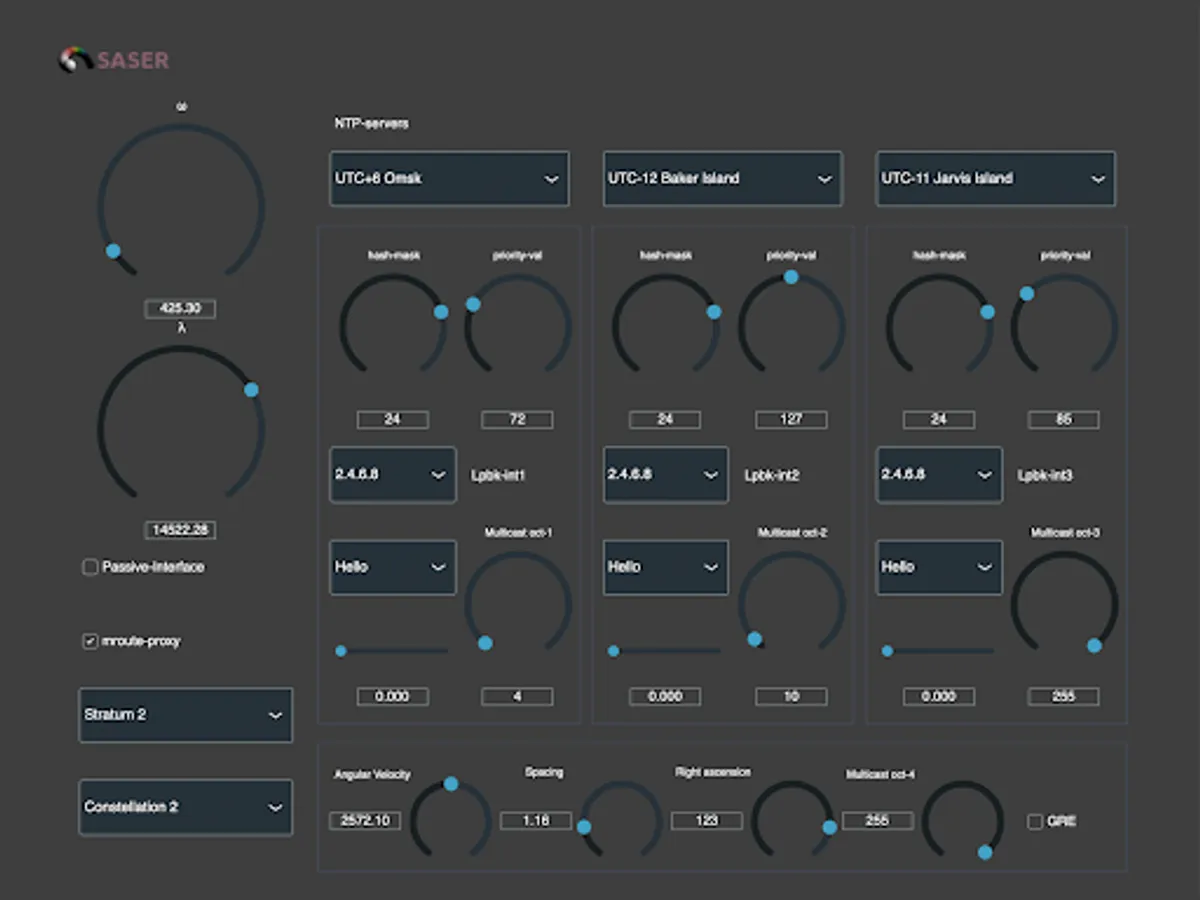Open the 2.4.6.8 dropdown beside Lpbk-int2

tap(666, 475)
